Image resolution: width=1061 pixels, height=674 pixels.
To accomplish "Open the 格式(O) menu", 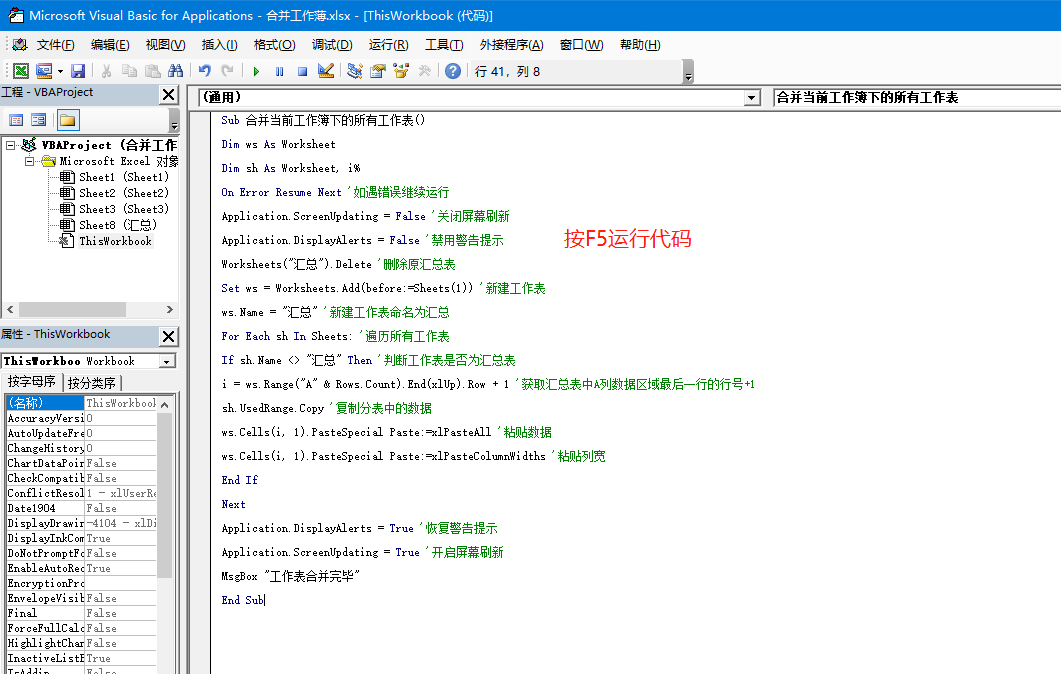I will pos(275,45).
